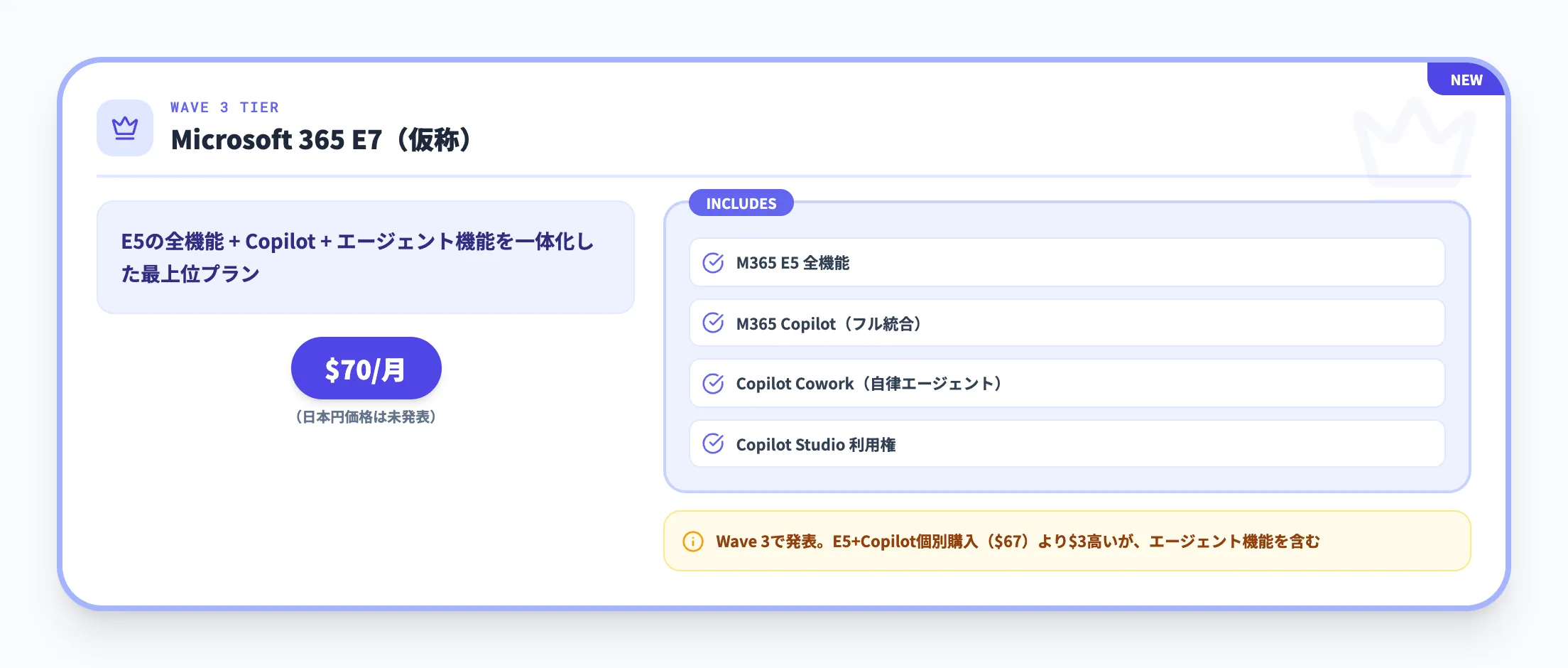Expand the E5 description summary card
This screenshot has height=668, width=1568.
[x=366, y=257]
